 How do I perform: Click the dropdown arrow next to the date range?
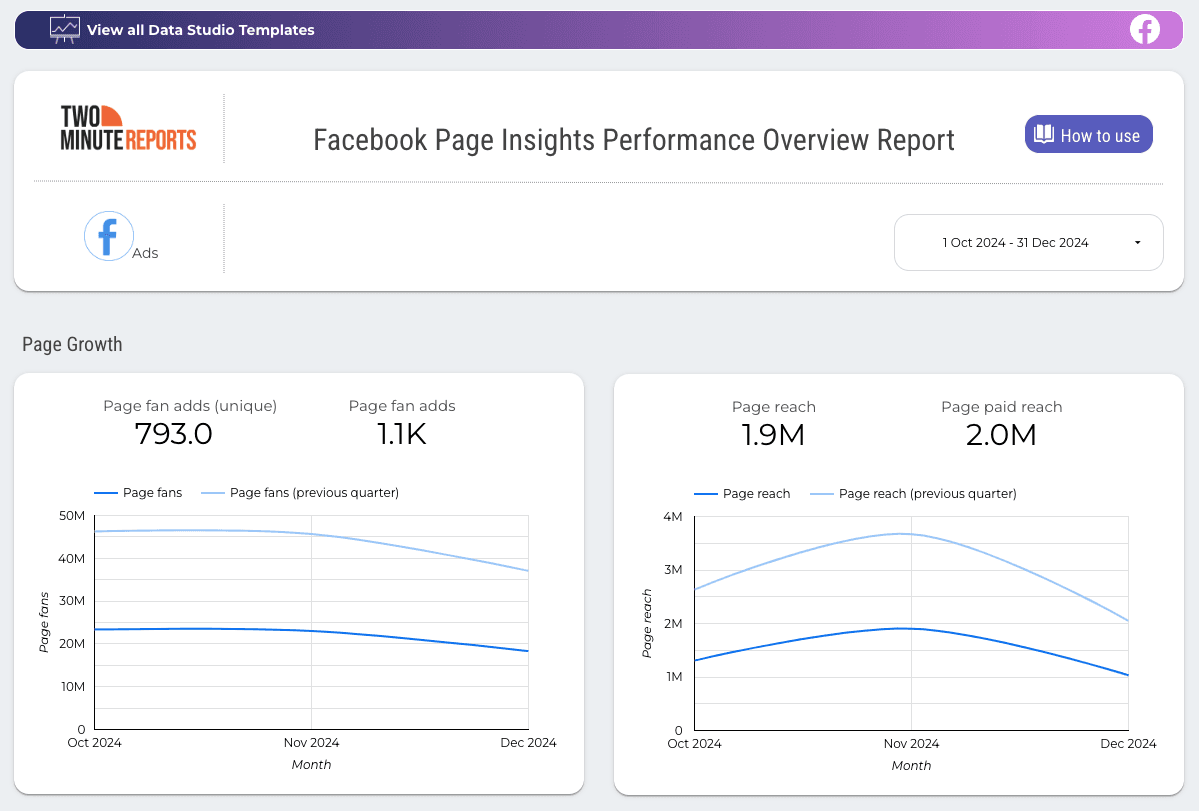(1136, 242)
